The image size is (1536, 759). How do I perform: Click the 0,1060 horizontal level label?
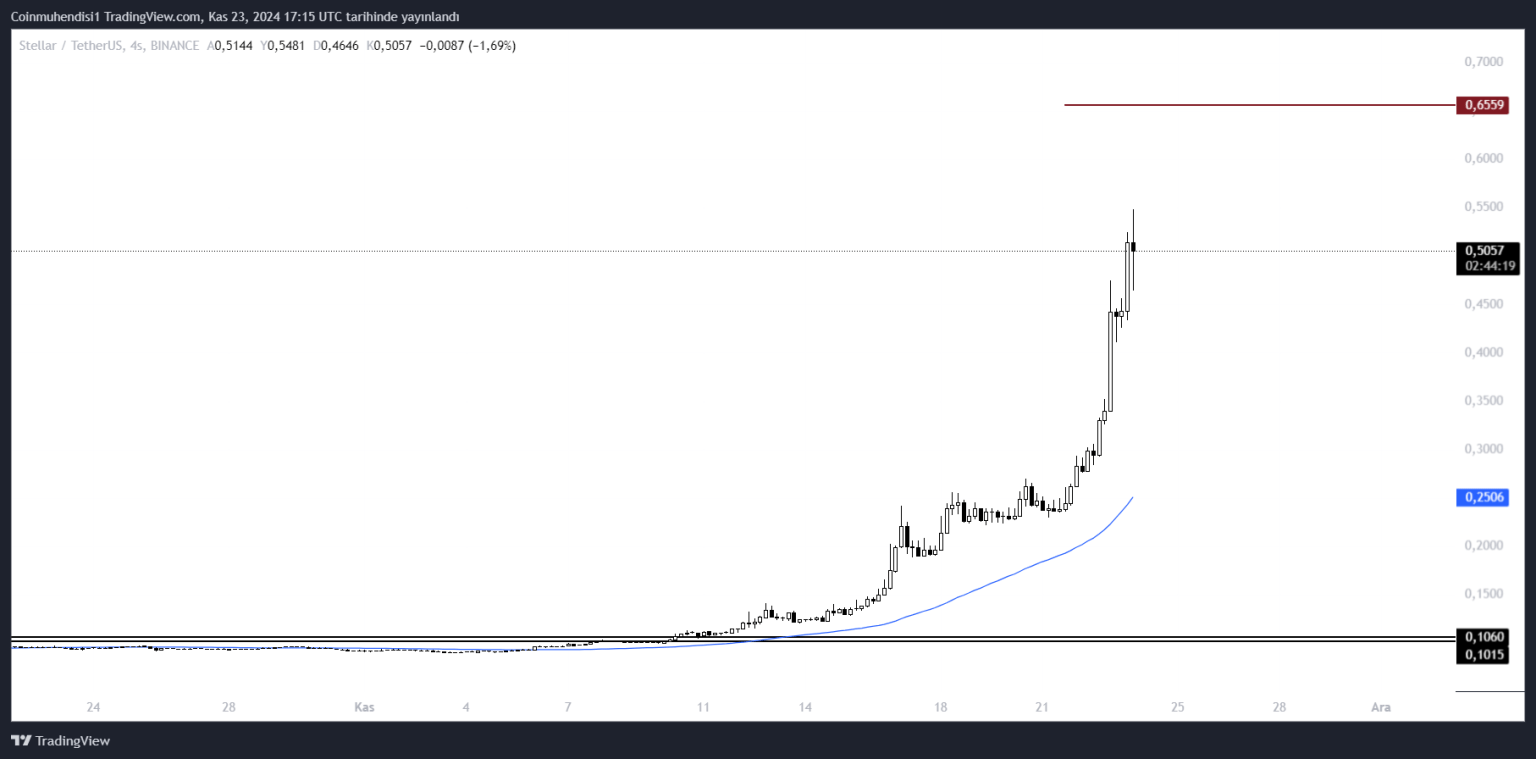(x=1485, y=636)
